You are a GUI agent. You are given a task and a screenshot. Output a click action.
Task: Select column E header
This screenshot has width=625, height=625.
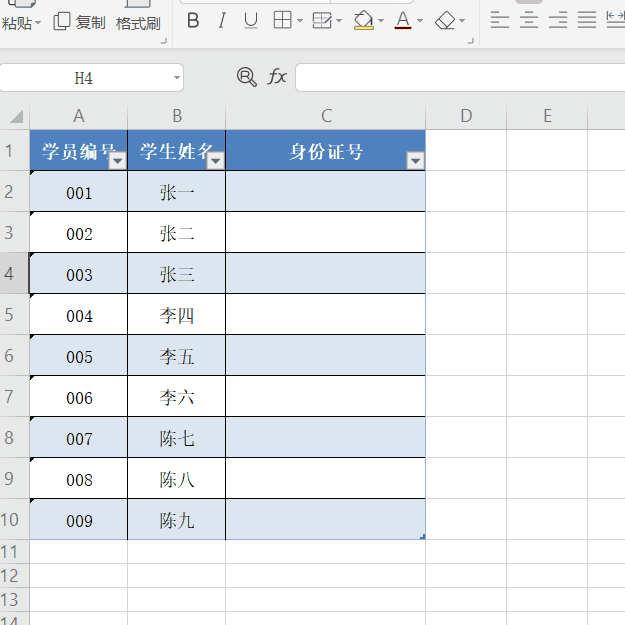[x=547, y=116]
